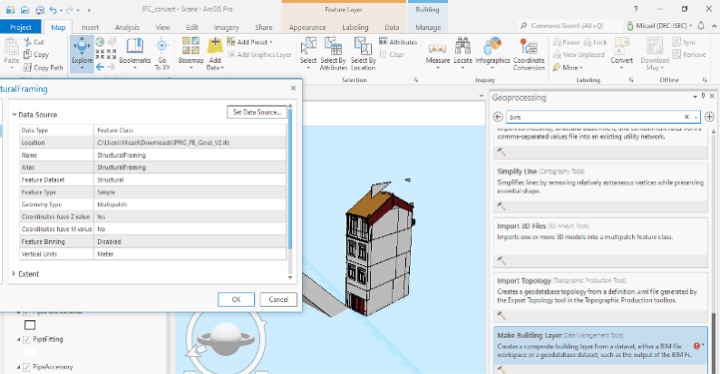Open the Building Manage tab

[x=428, y=27]
